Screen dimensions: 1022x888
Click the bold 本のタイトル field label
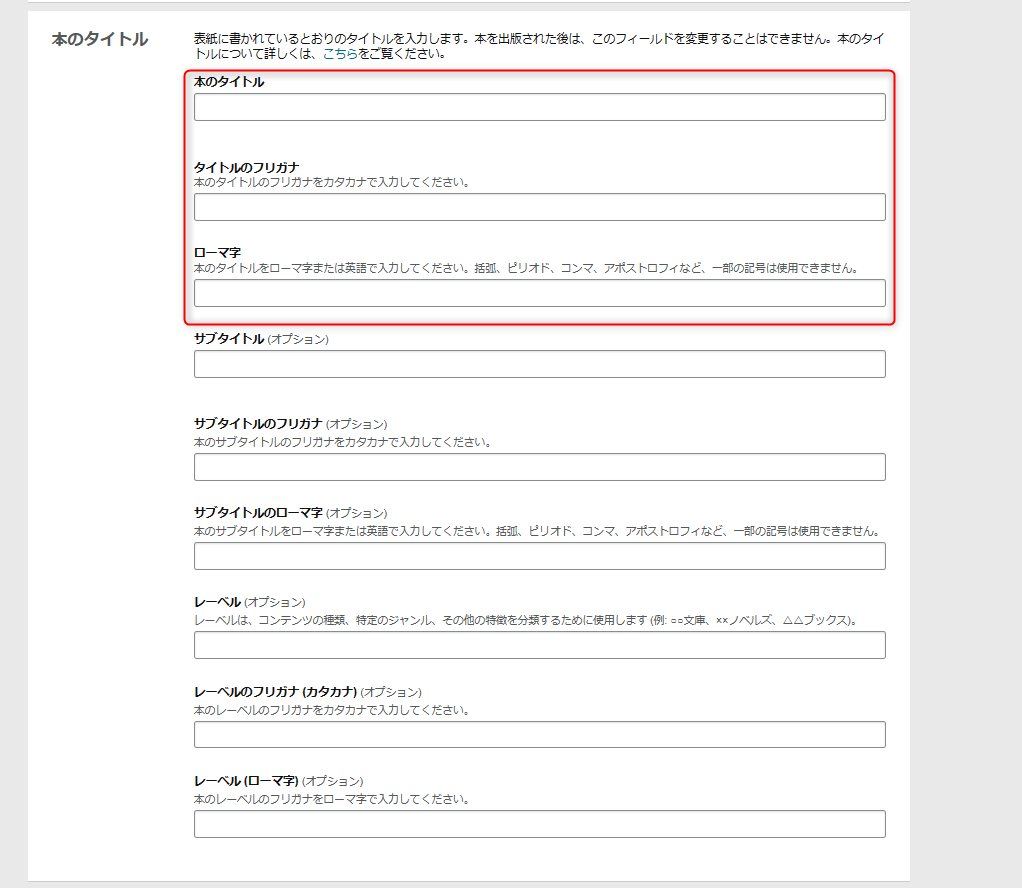229,82
